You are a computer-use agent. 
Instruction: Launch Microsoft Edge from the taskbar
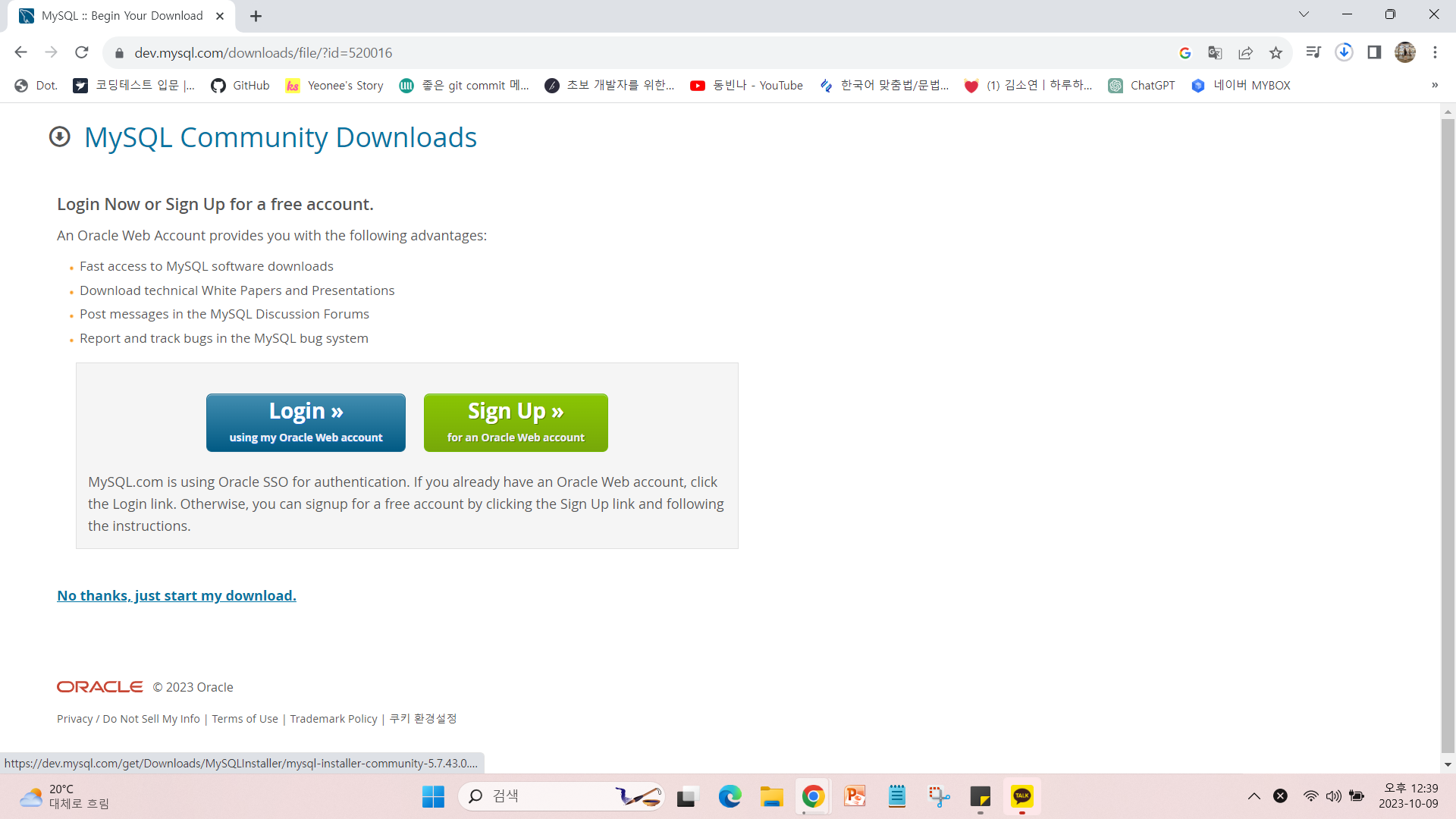pos(730,796)
